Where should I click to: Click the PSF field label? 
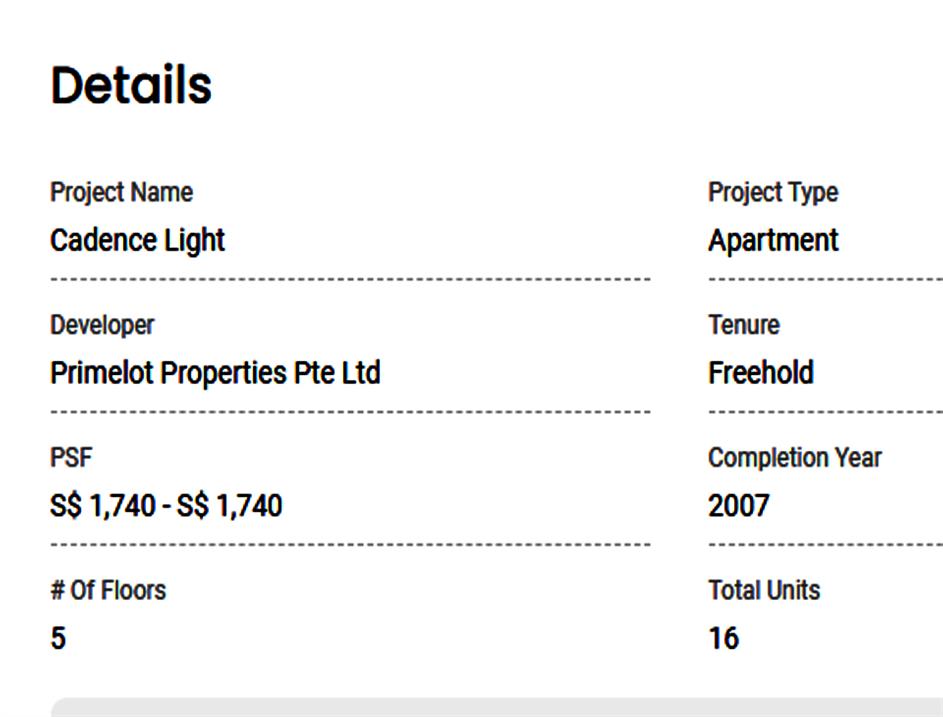(x=70, y=458)
